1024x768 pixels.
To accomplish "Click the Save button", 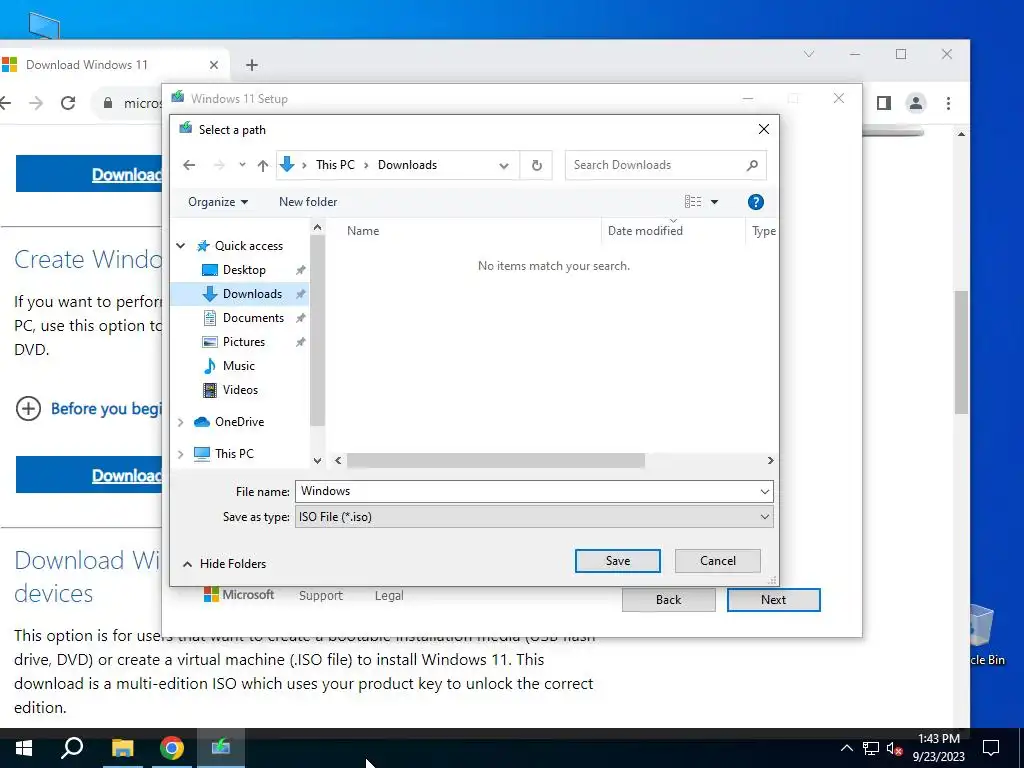I will pyautogui.click(x=618, y=561).
